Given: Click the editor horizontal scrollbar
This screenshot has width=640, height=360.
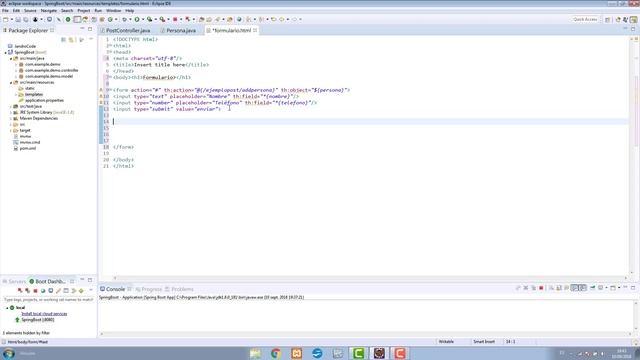Looking at the screenshot, I should [371, 278].
